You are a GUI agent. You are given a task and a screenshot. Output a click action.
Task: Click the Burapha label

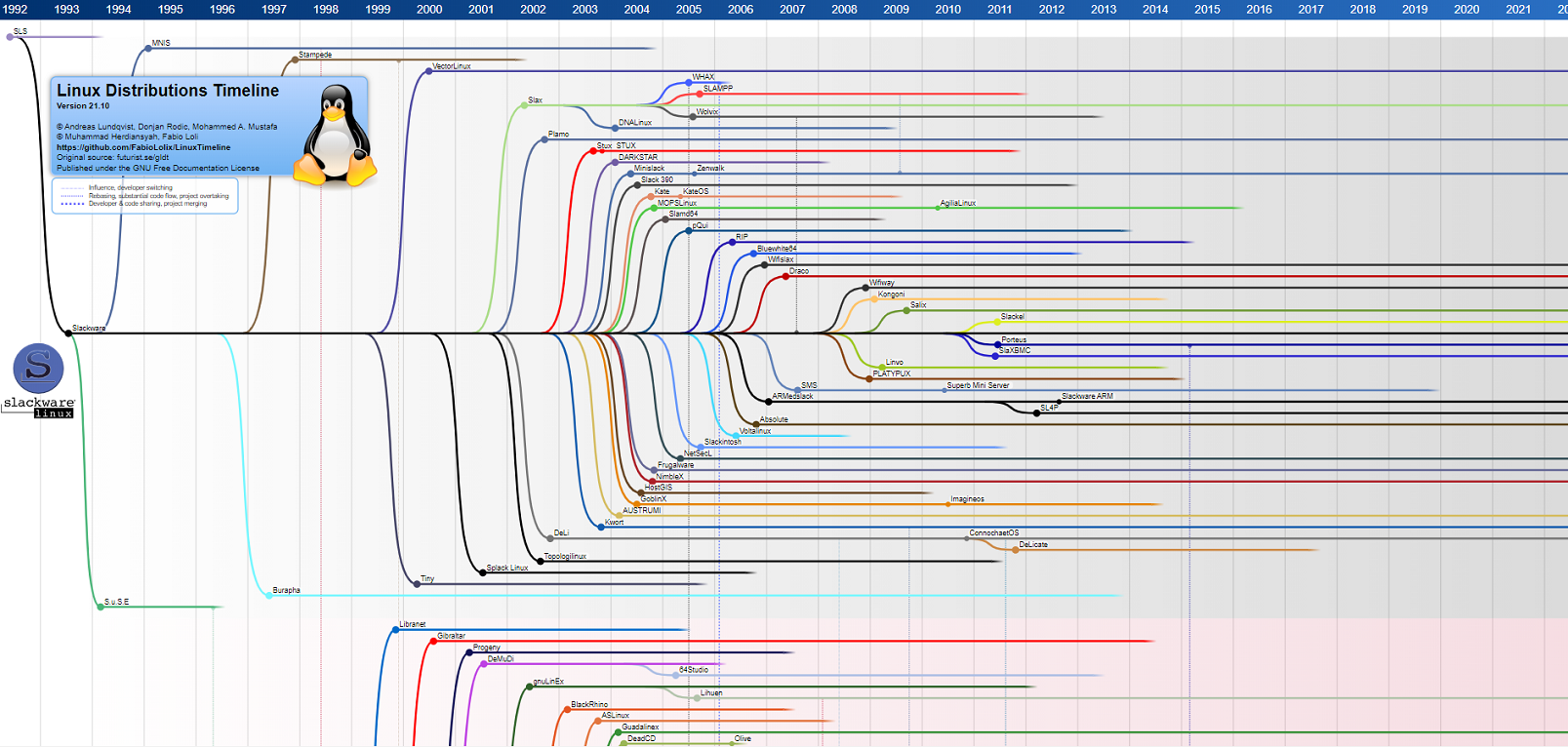point(286,591)
